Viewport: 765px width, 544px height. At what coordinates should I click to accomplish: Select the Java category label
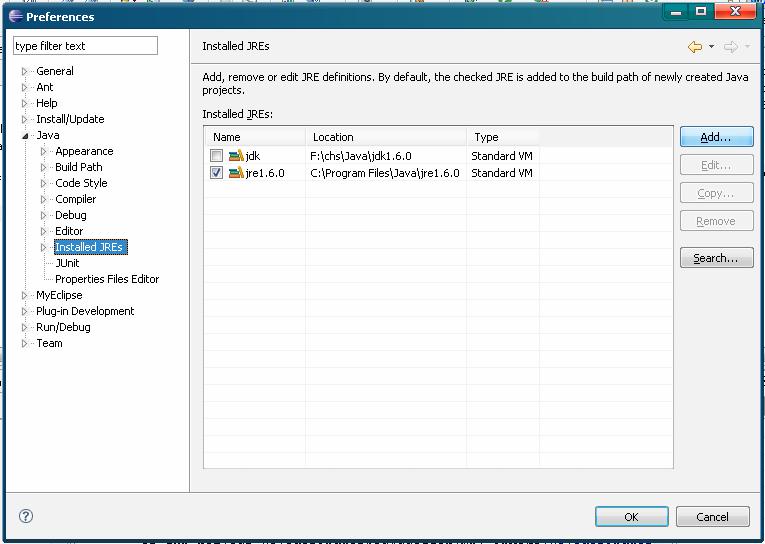pos(48,136)
